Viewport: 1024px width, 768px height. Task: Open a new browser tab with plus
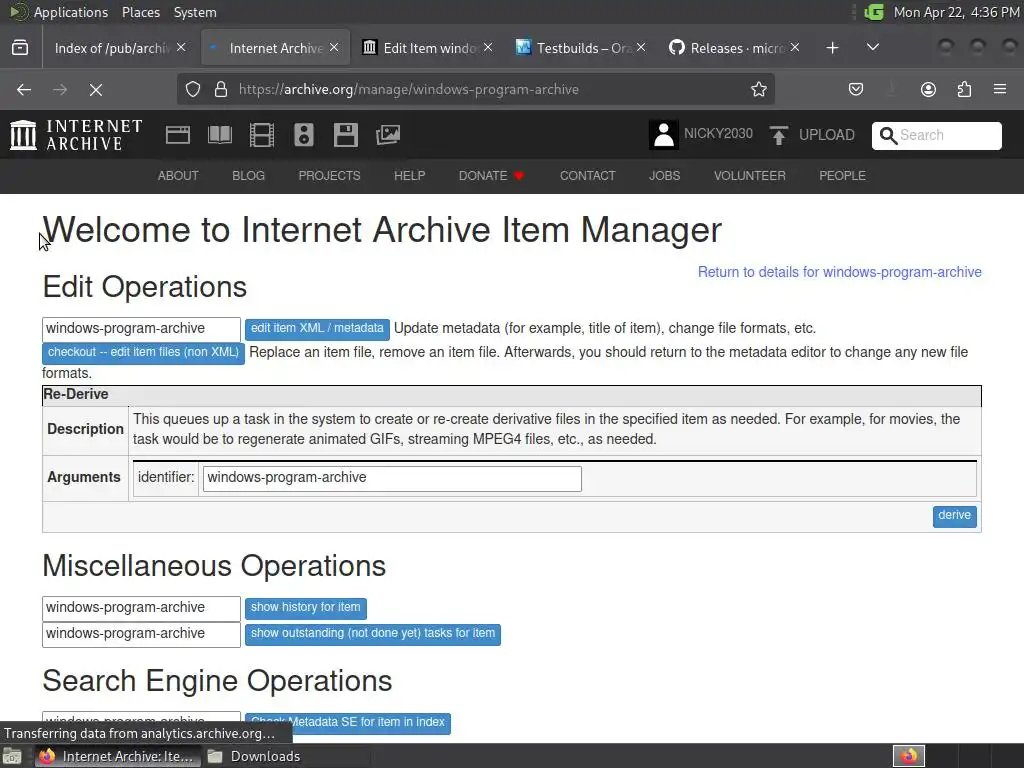832,48
